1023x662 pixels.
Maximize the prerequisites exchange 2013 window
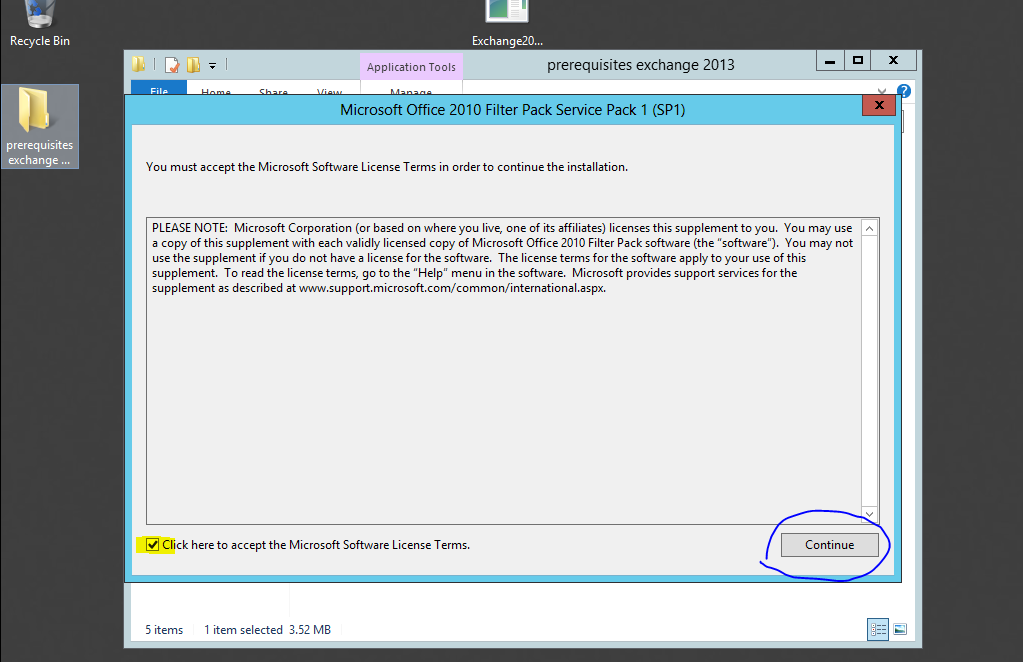[x=858, y=61]
